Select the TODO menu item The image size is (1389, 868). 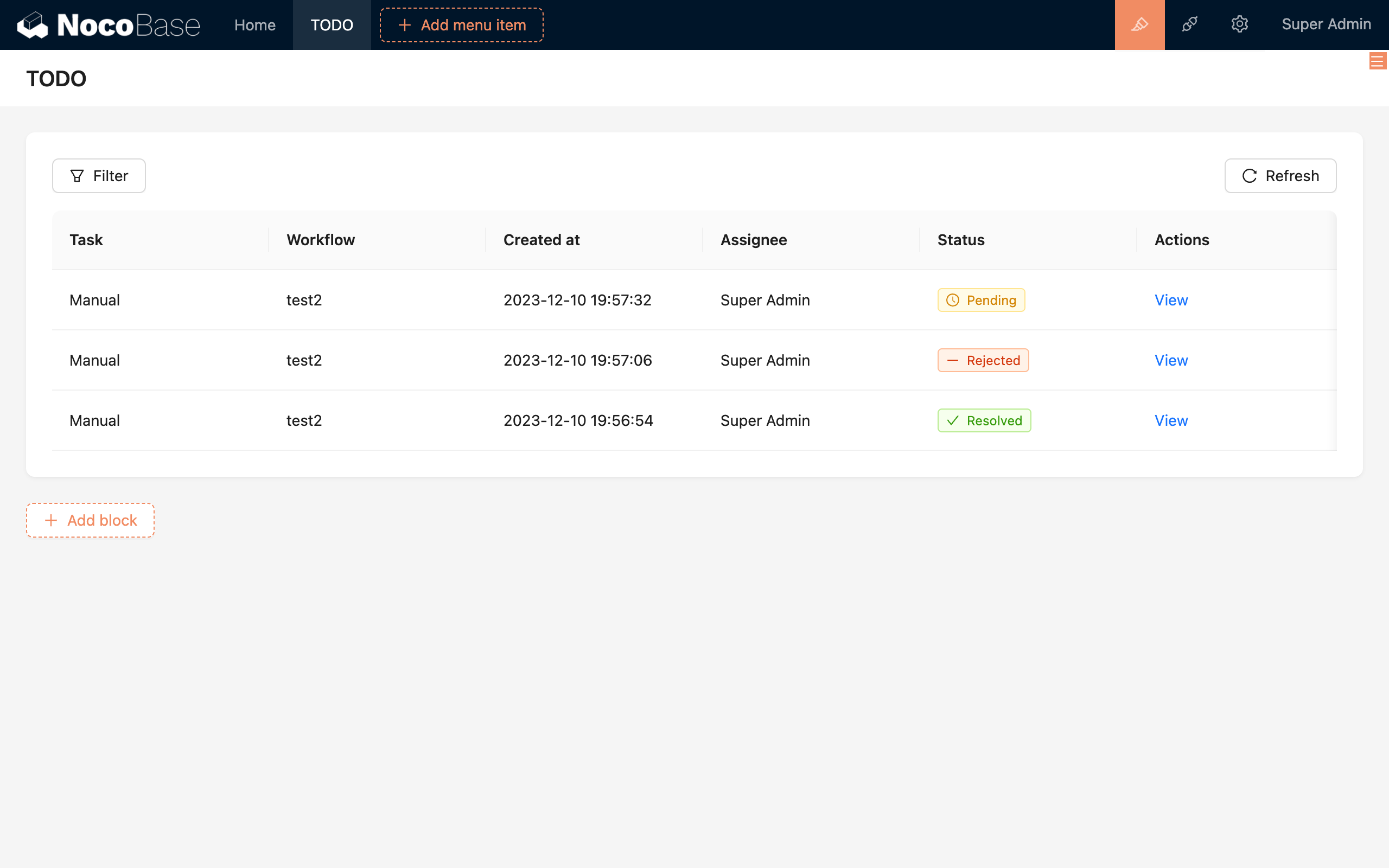(332, 25)
